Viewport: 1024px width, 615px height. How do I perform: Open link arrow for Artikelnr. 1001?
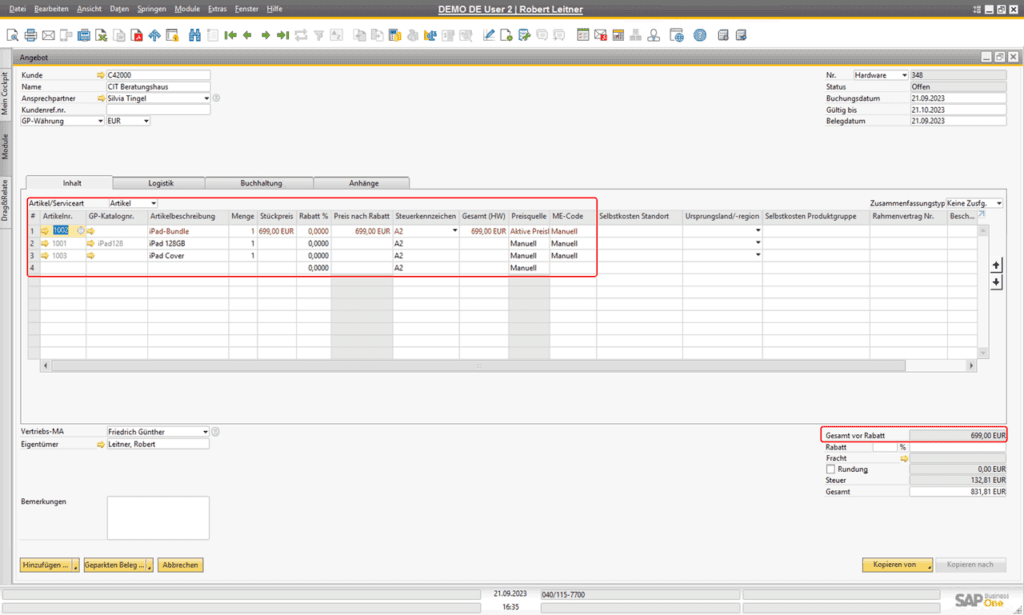(x=45, y=244)
